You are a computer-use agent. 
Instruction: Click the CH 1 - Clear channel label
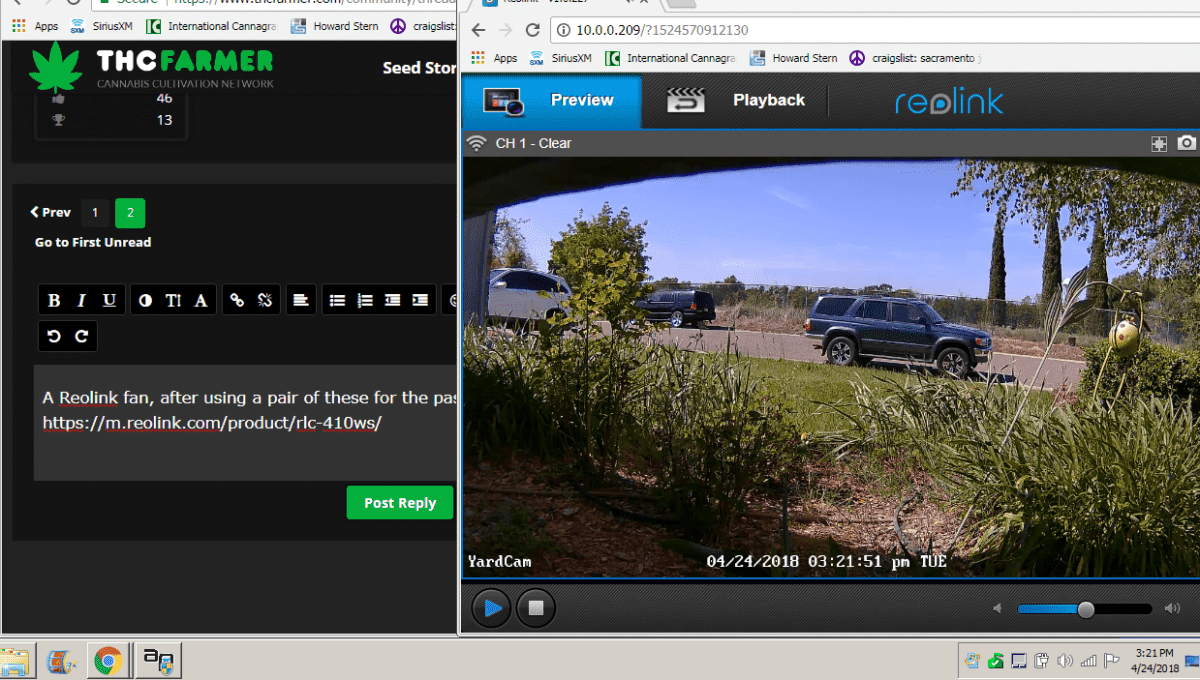click(x=533, y=143)
